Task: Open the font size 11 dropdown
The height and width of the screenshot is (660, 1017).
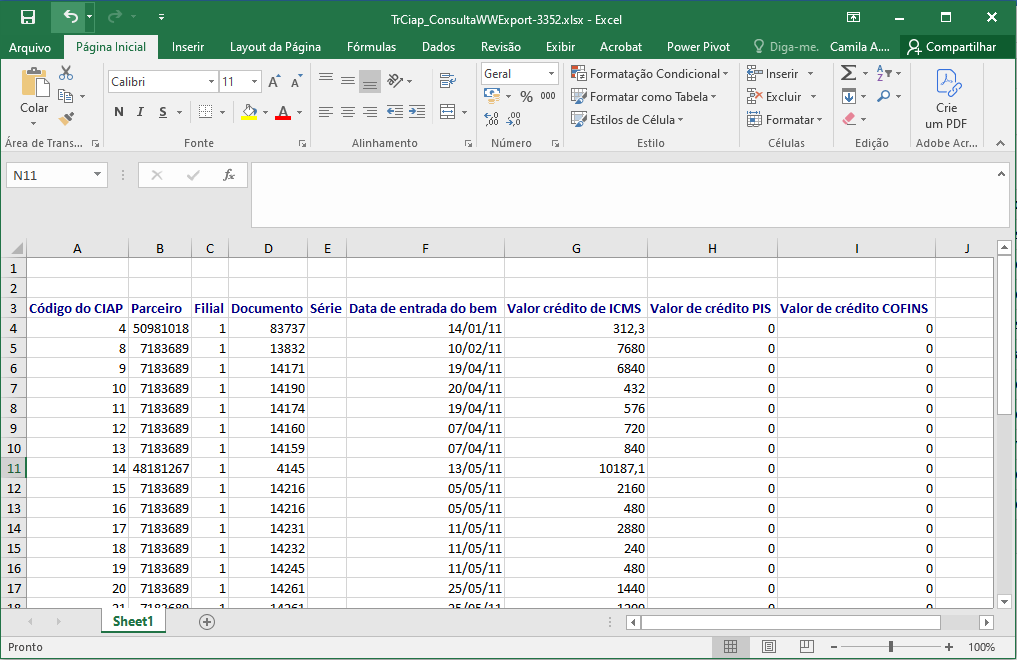Action: [254, 82]
